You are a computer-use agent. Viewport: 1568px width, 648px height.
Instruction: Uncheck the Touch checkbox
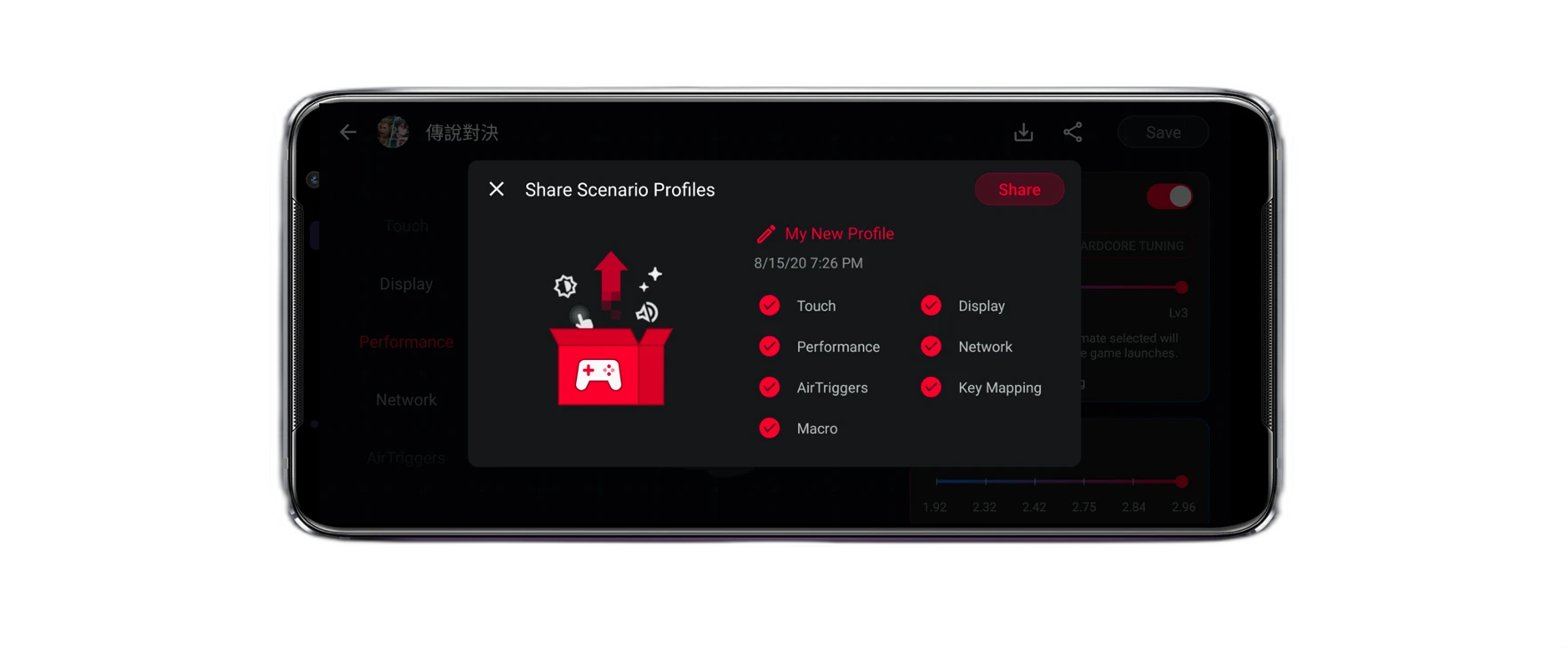click(x=770, y=306)
